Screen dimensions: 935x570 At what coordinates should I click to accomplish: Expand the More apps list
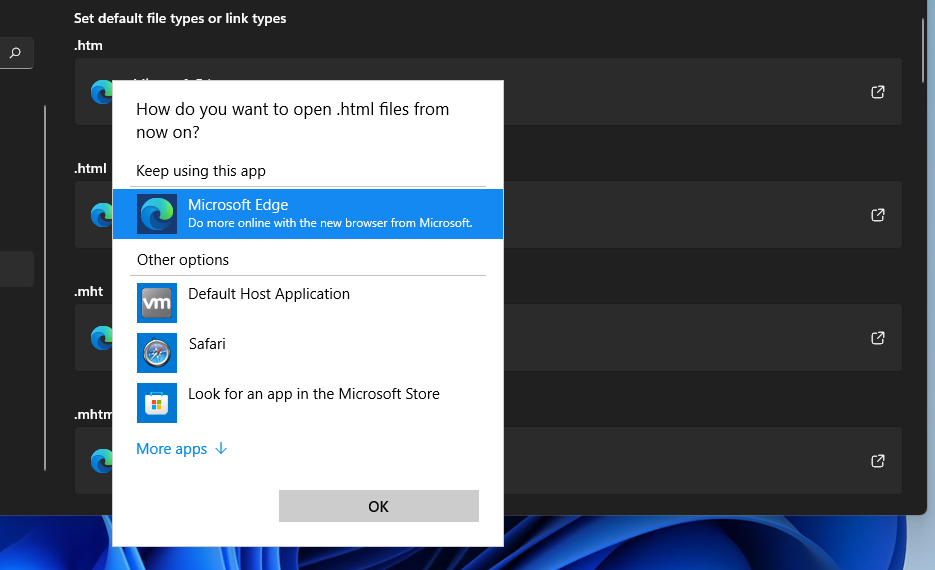point(172,449)
